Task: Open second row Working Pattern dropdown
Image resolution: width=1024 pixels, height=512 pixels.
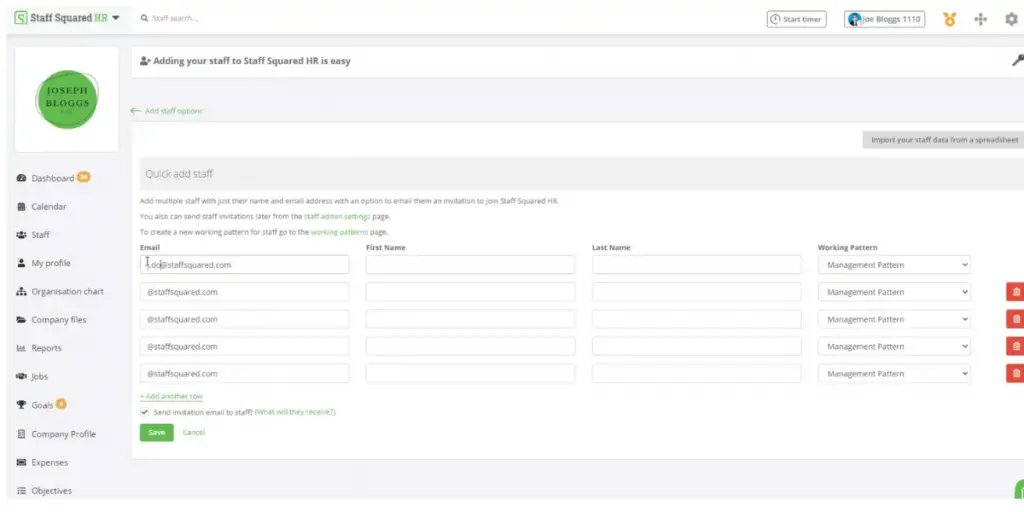Action: point(894,292)
